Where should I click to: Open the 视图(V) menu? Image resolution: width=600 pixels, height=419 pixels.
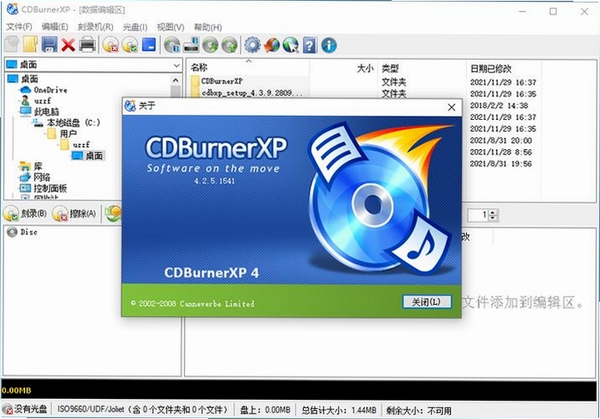point(170,27)
